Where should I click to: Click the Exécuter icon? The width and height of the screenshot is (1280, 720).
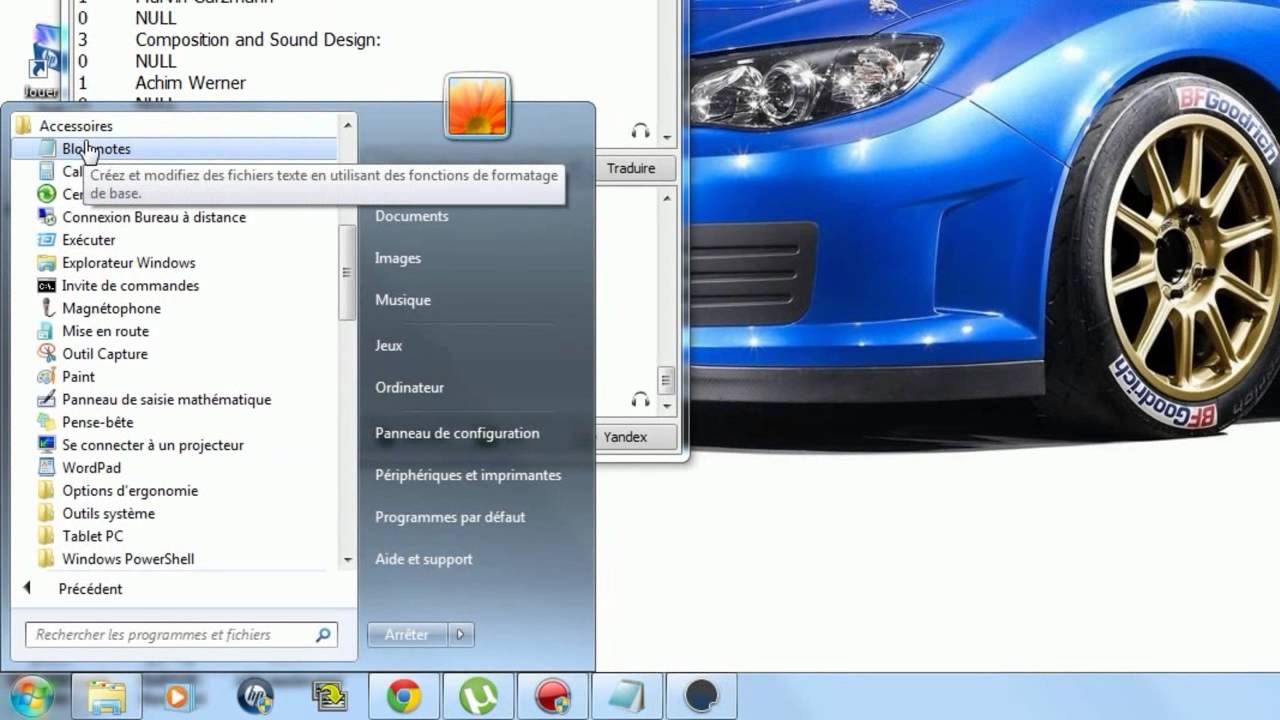pos(46,240)
